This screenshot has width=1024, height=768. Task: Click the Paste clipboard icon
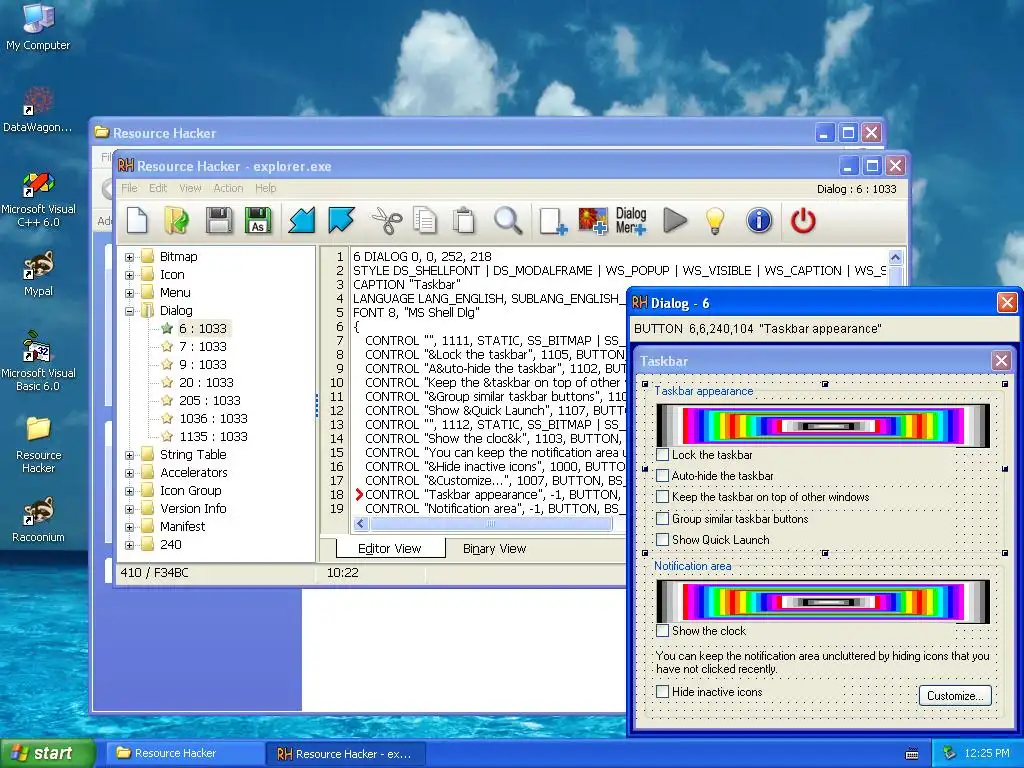coord(464,220)
